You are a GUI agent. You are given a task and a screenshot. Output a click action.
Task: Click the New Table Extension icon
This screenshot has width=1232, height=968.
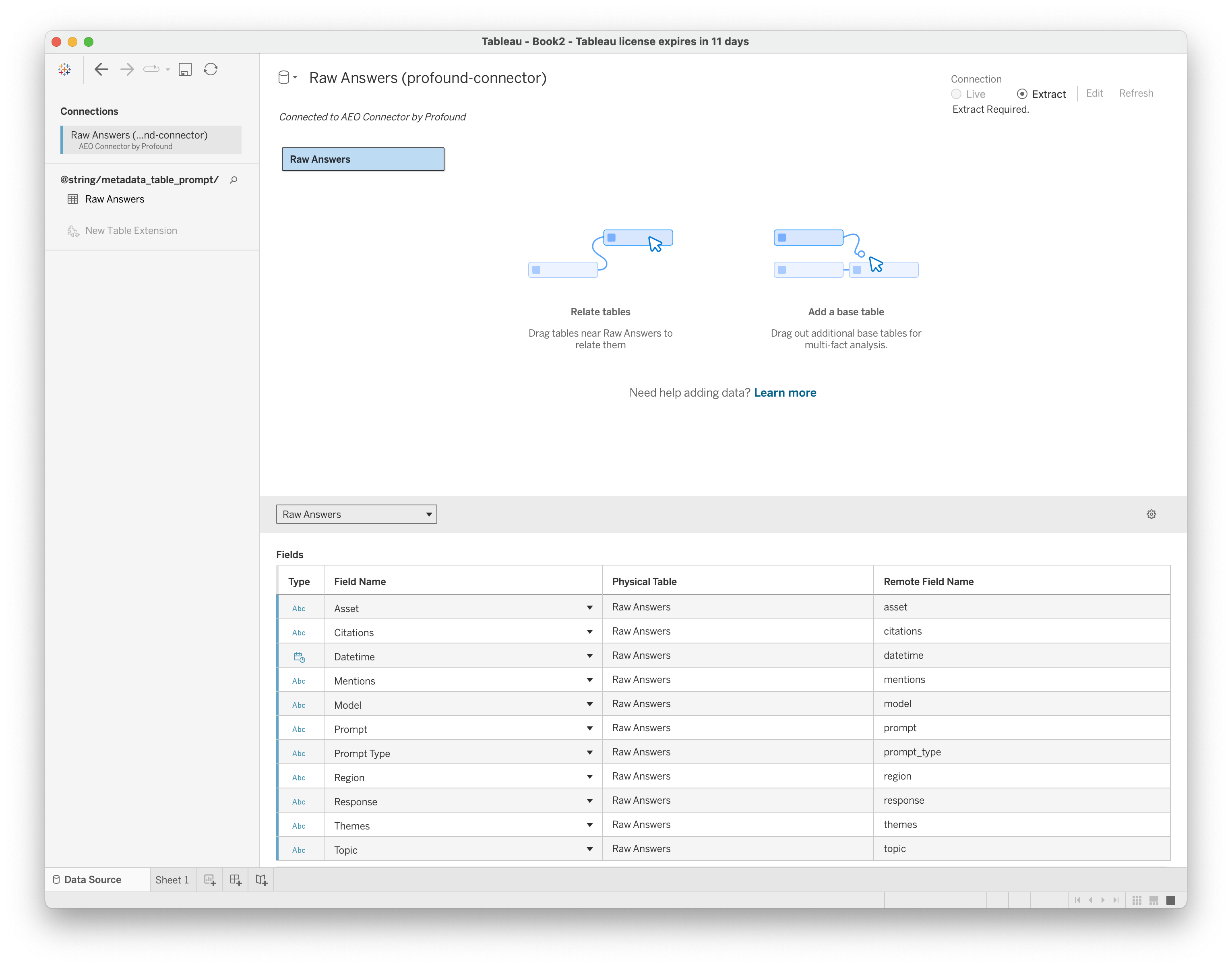click(73, 231)
